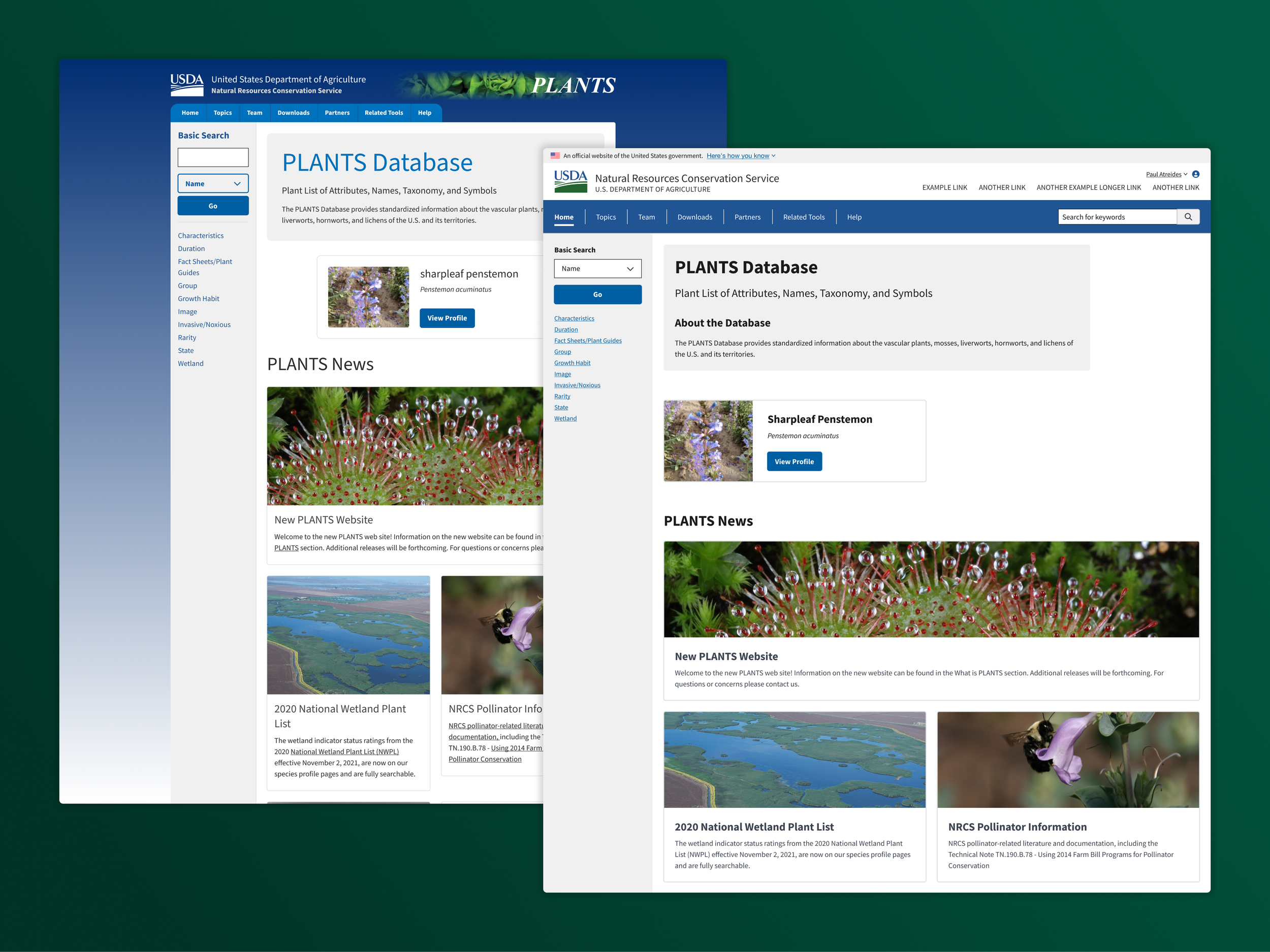Select Partners tab in back window

(337, 113)
